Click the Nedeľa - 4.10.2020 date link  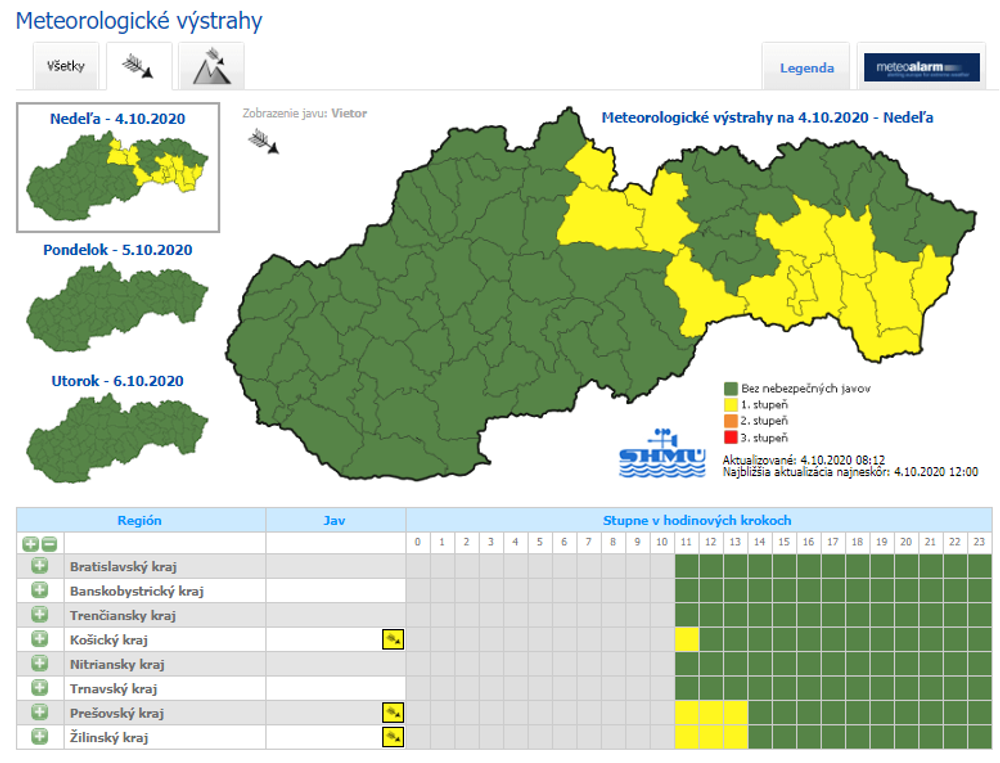point(117,118)
